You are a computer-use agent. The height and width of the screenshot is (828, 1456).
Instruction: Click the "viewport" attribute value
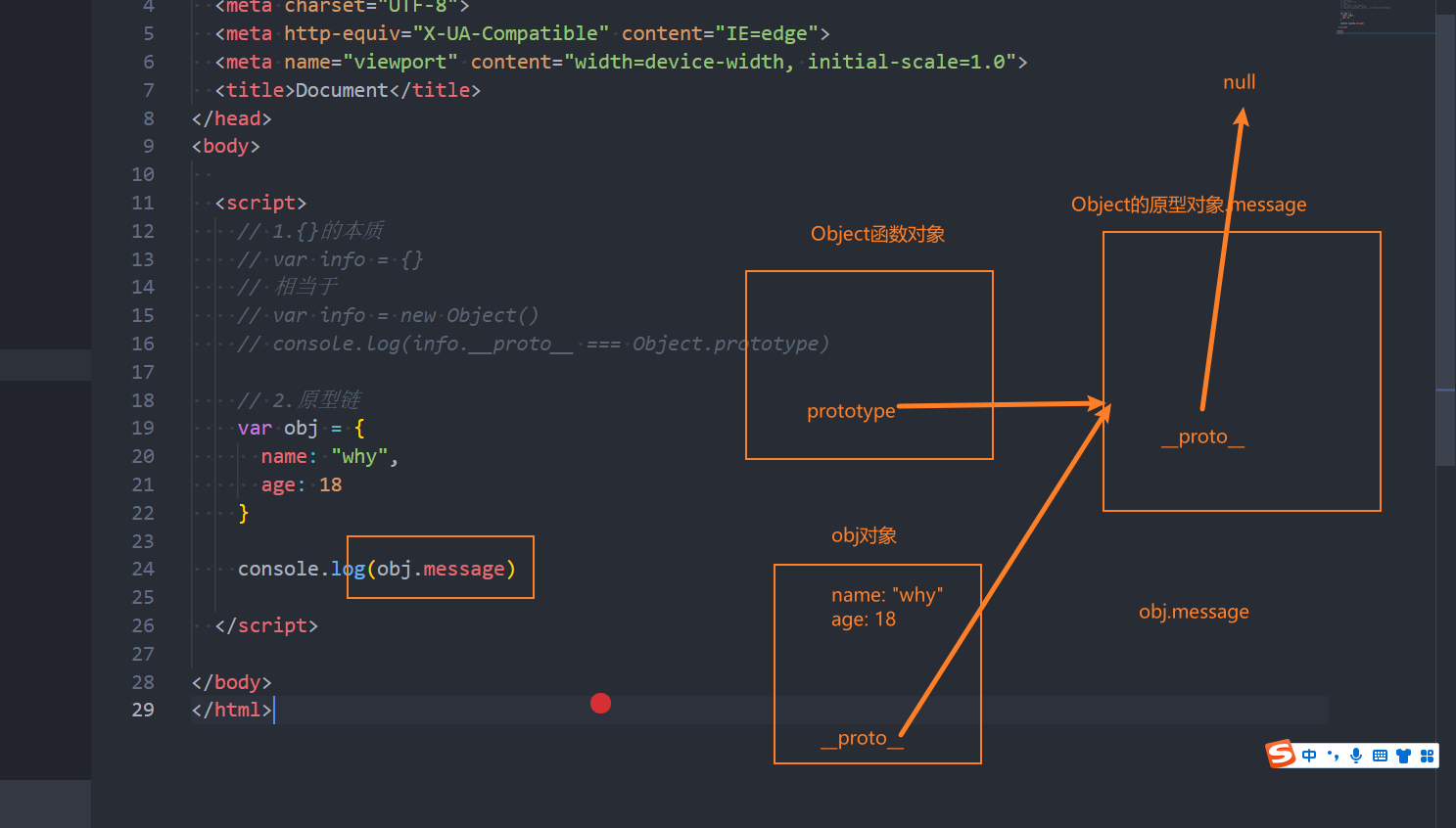(400, 62)
